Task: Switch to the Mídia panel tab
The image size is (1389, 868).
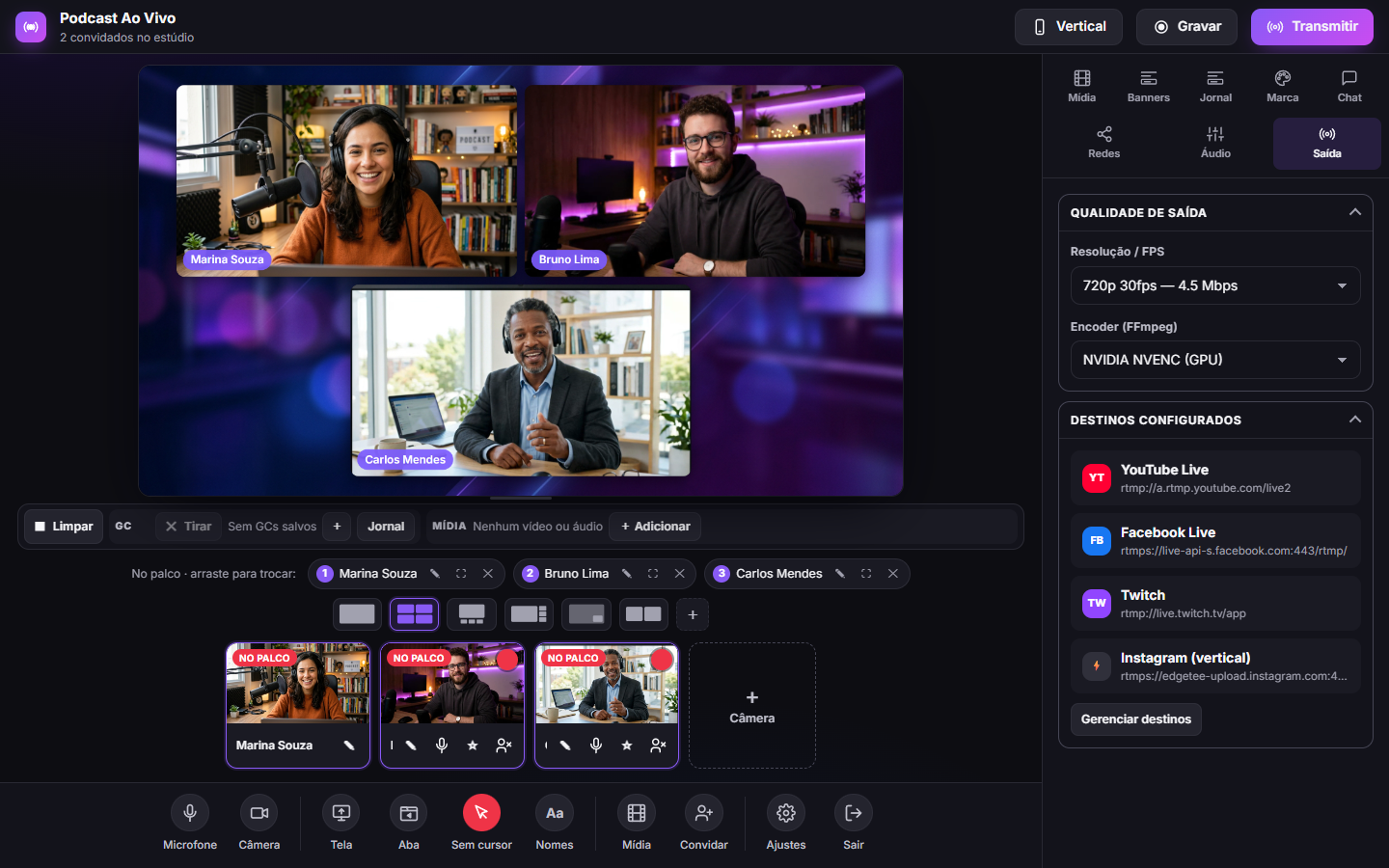Action: tap(1082, 86)
